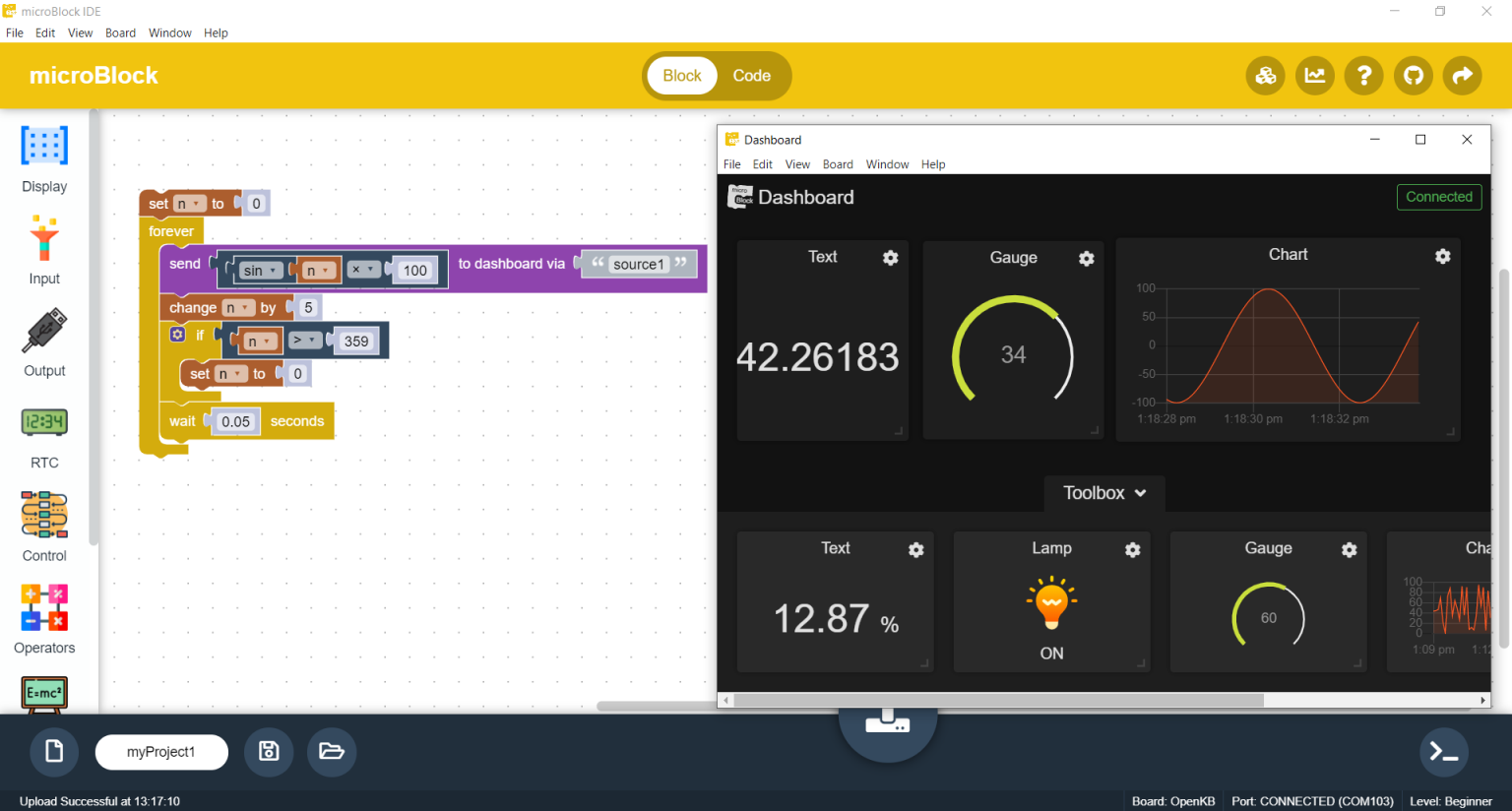Open the GitHub icon in header
Viewport: 1512px width, 811px height.
pos(1413,76)
